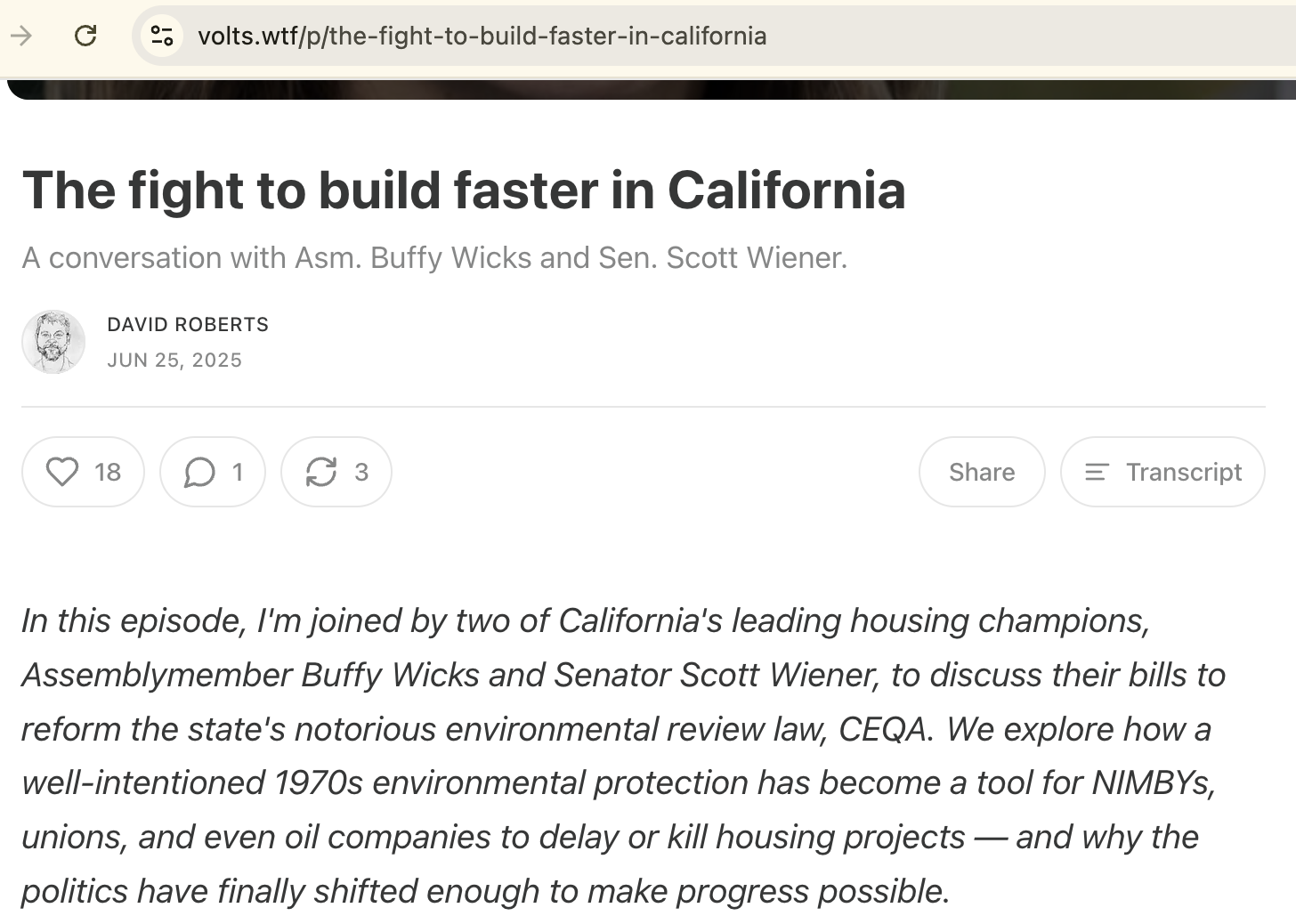This screenshot has width=1296, height=924.
Task: Click the lines icon on the Transcript button
Action: 1097,472
